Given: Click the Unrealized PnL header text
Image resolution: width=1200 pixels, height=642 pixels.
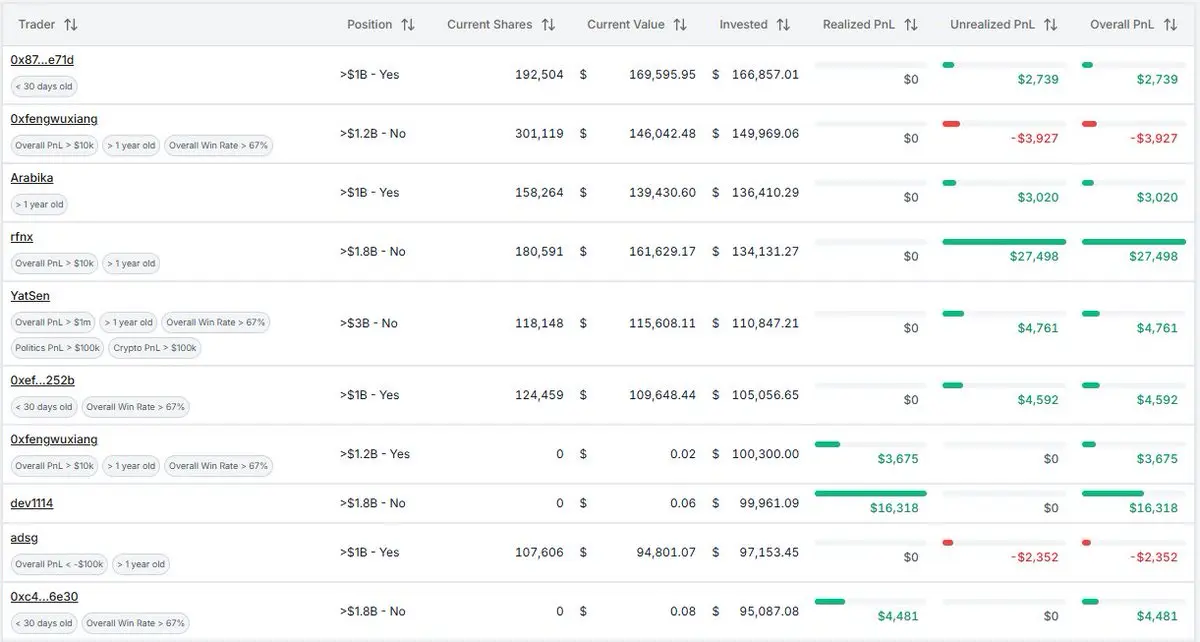Looking at the screenshot, I should [x=992, y=24].
